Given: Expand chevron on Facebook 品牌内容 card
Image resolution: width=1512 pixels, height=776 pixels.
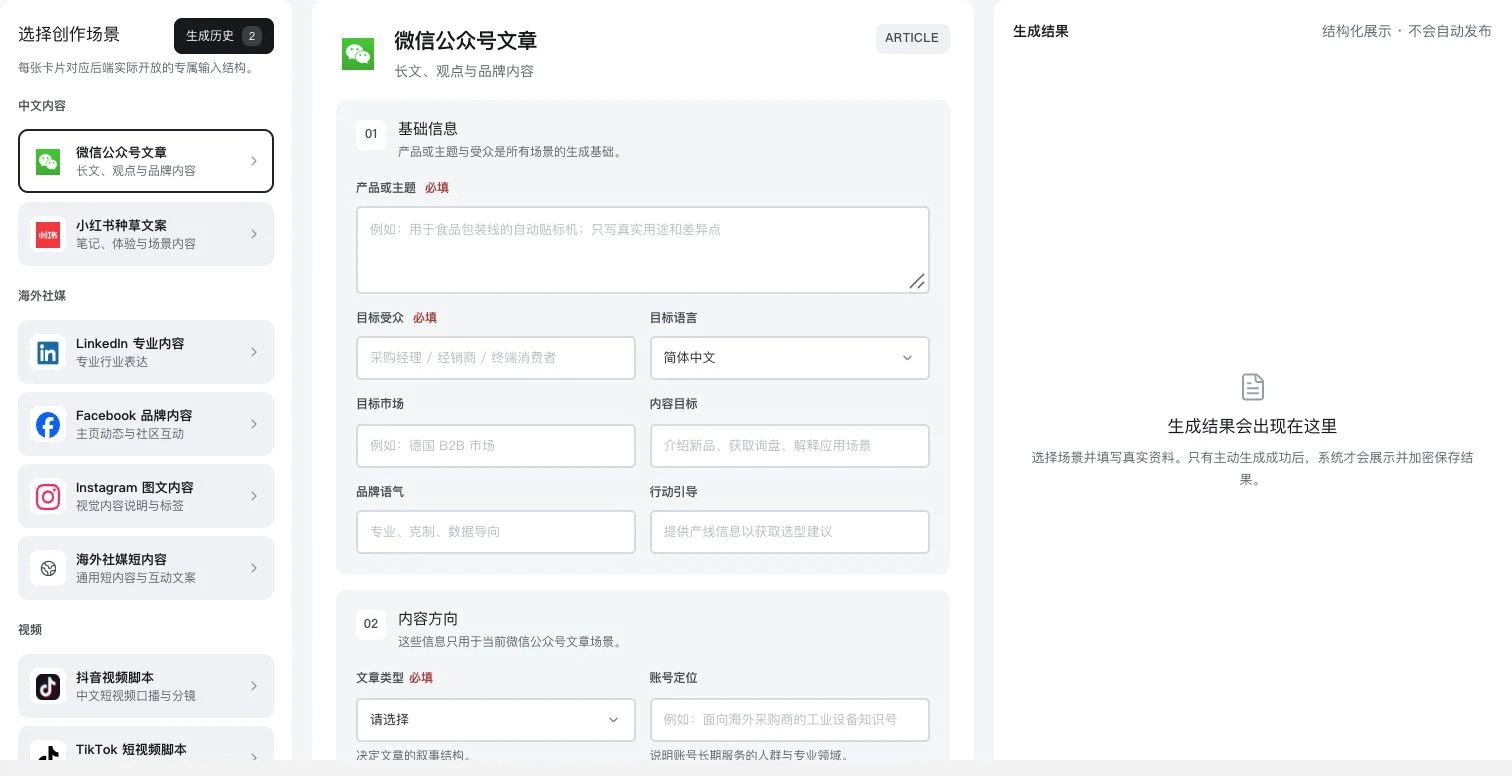Looking at the screenshot, I should [254, 424].
